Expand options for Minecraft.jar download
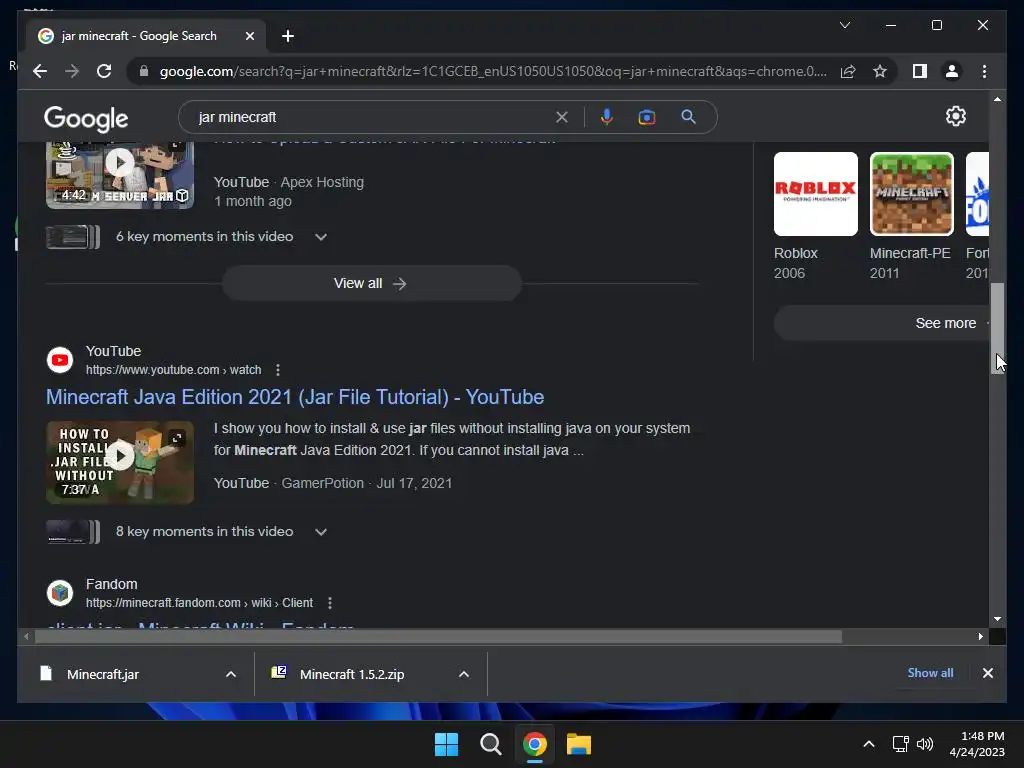This screenshot has height=768, width=1024. 231,674
